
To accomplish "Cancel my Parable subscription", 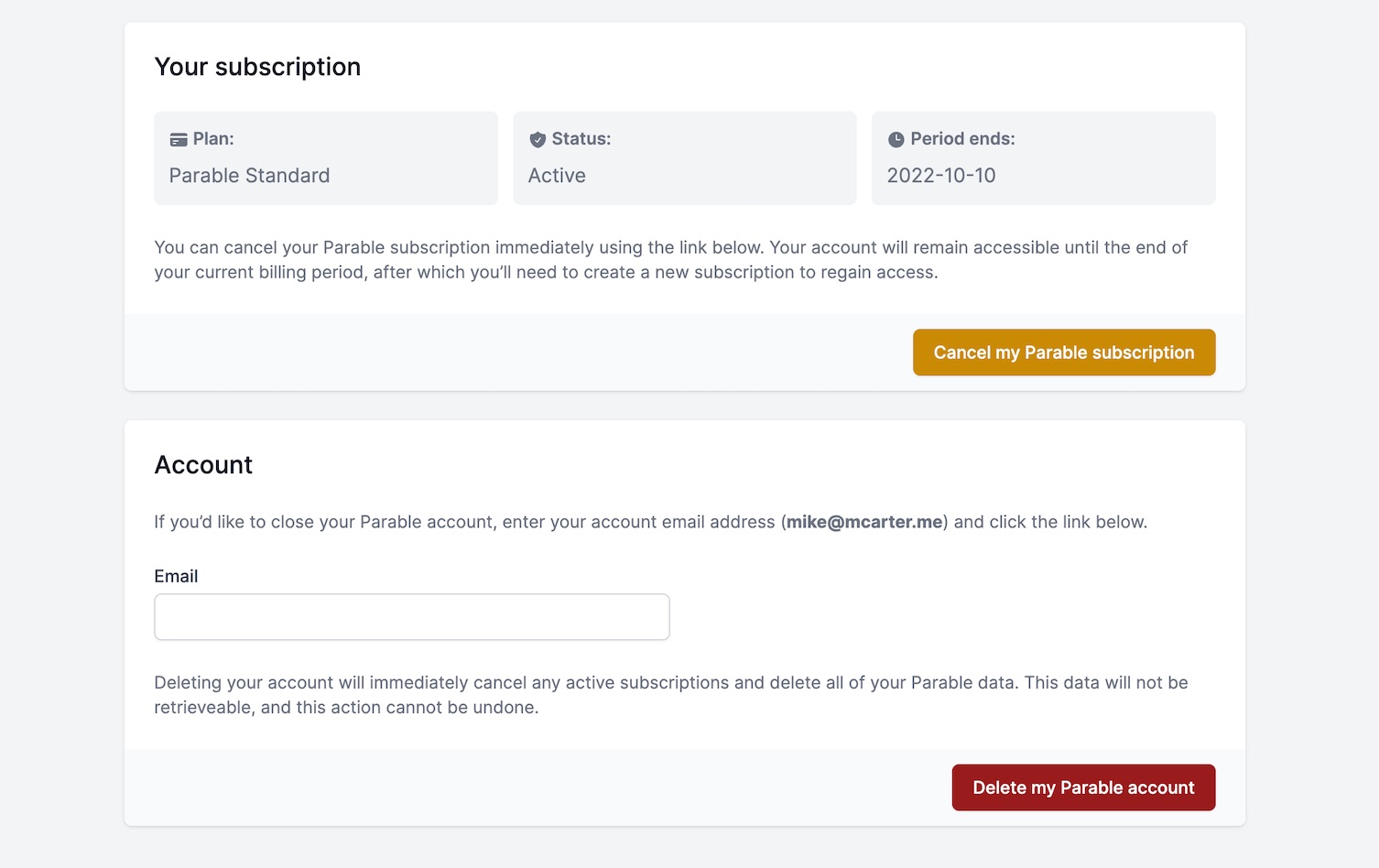I will [1064, 353].
